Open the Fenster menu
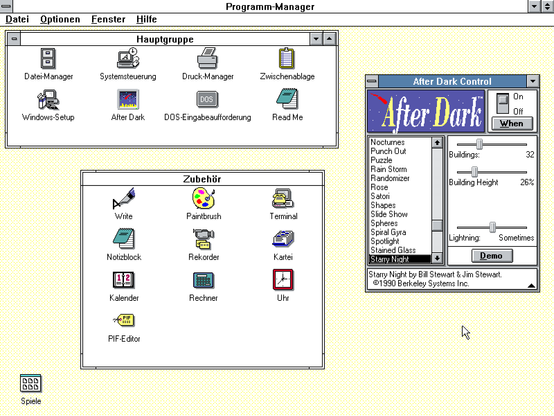Viewport: 554px width, 416px height. coord(108,19)
